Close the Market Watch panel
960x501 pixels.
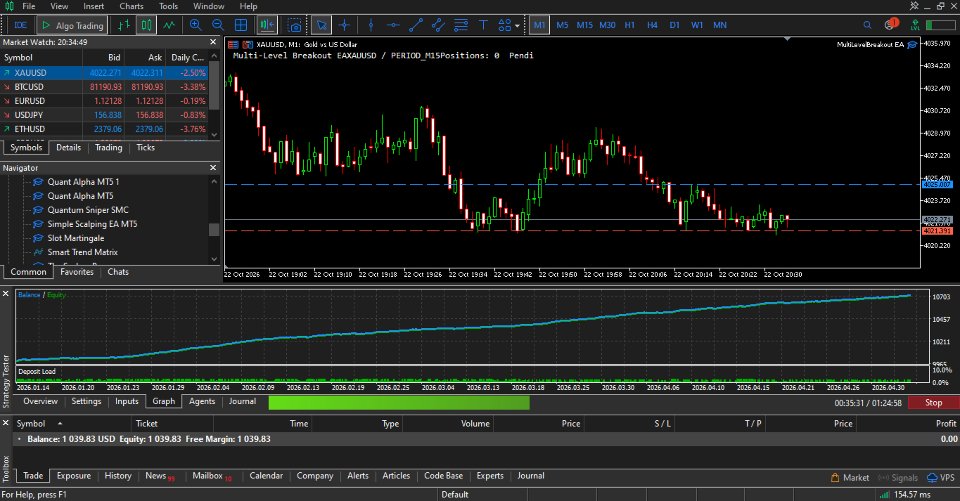pyautogui.click(x=213, y=42)
